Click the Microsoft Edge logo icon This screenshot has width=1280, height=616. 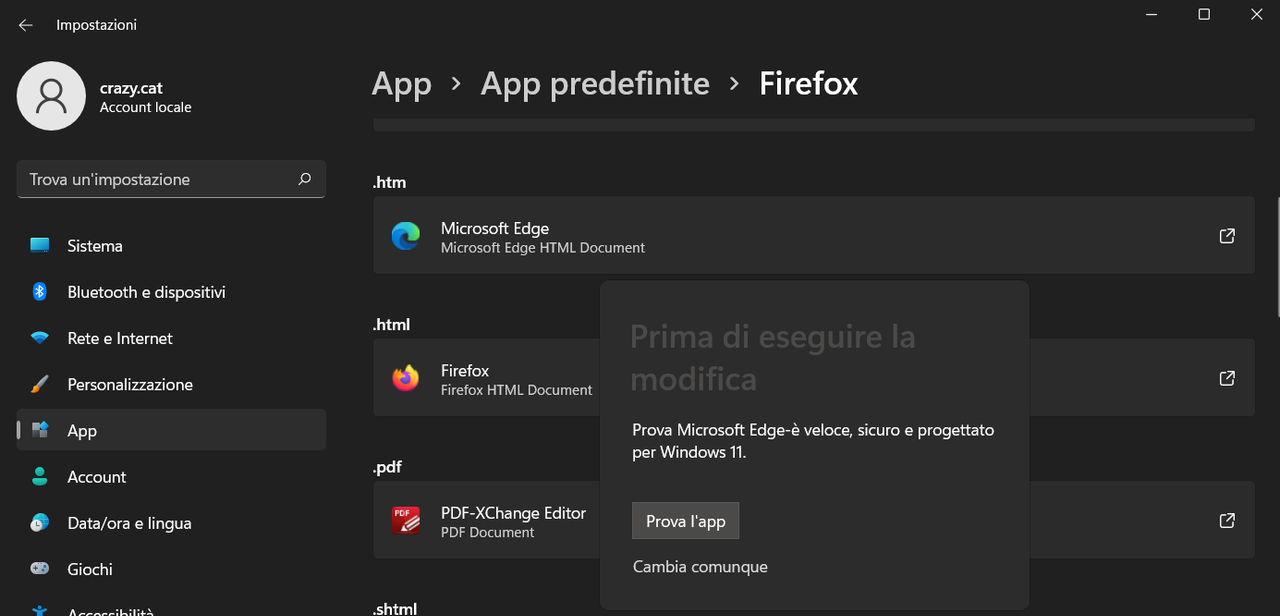[x=406, y=236]
